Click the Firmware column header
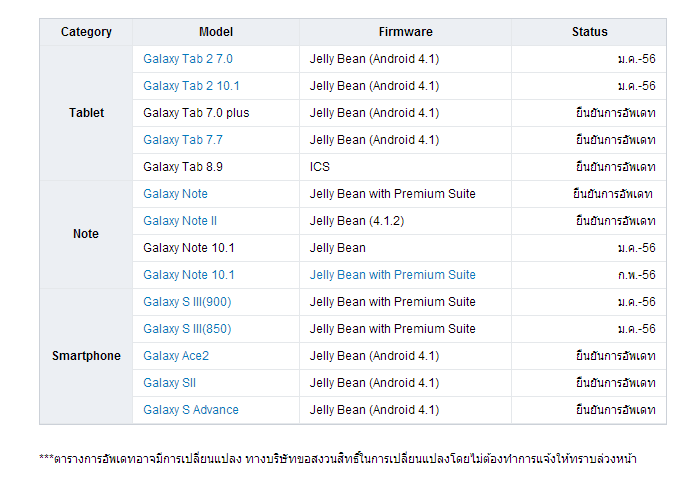 [x=405, y=32]
